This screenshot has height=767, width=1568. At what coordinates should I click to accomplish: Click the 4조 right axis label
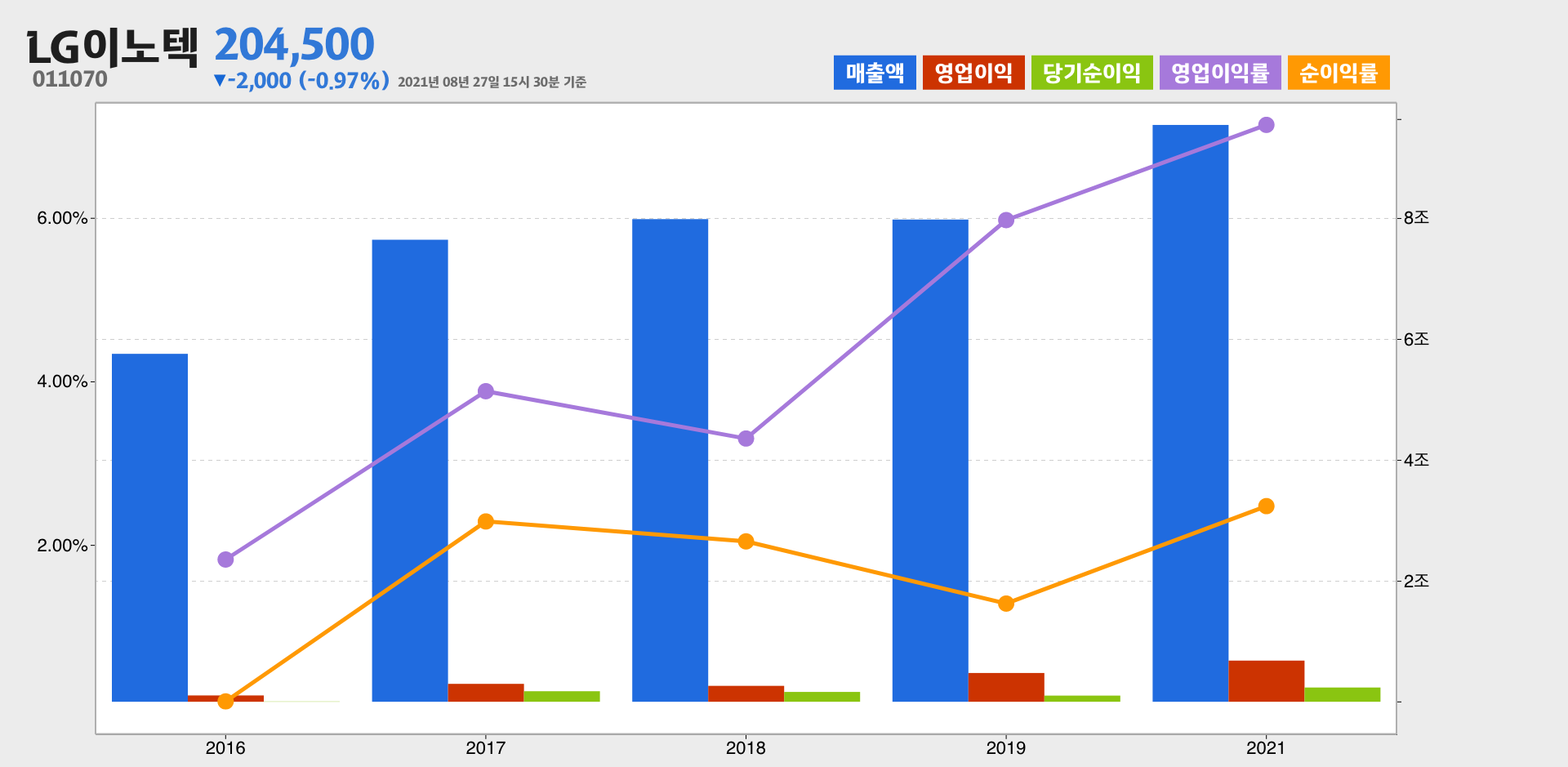[1417, 461]
